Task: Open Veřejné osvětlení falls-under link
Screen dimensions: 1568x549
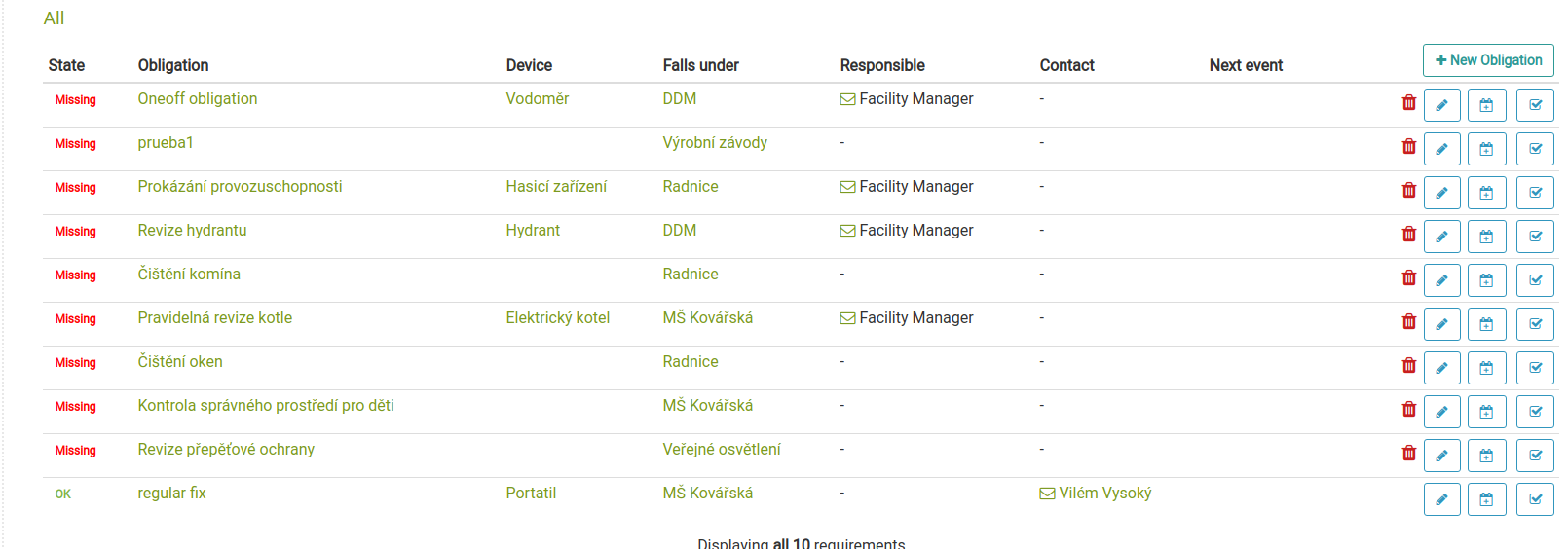Action: (722, 449)
